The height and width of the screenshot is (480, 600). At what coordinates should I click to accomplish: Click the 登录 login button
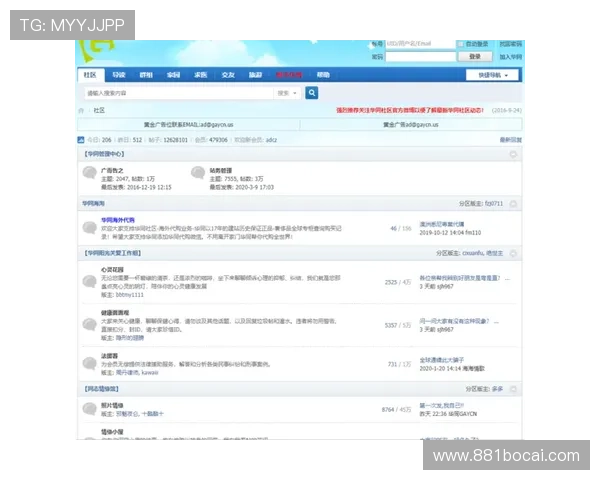coord(475,57)
